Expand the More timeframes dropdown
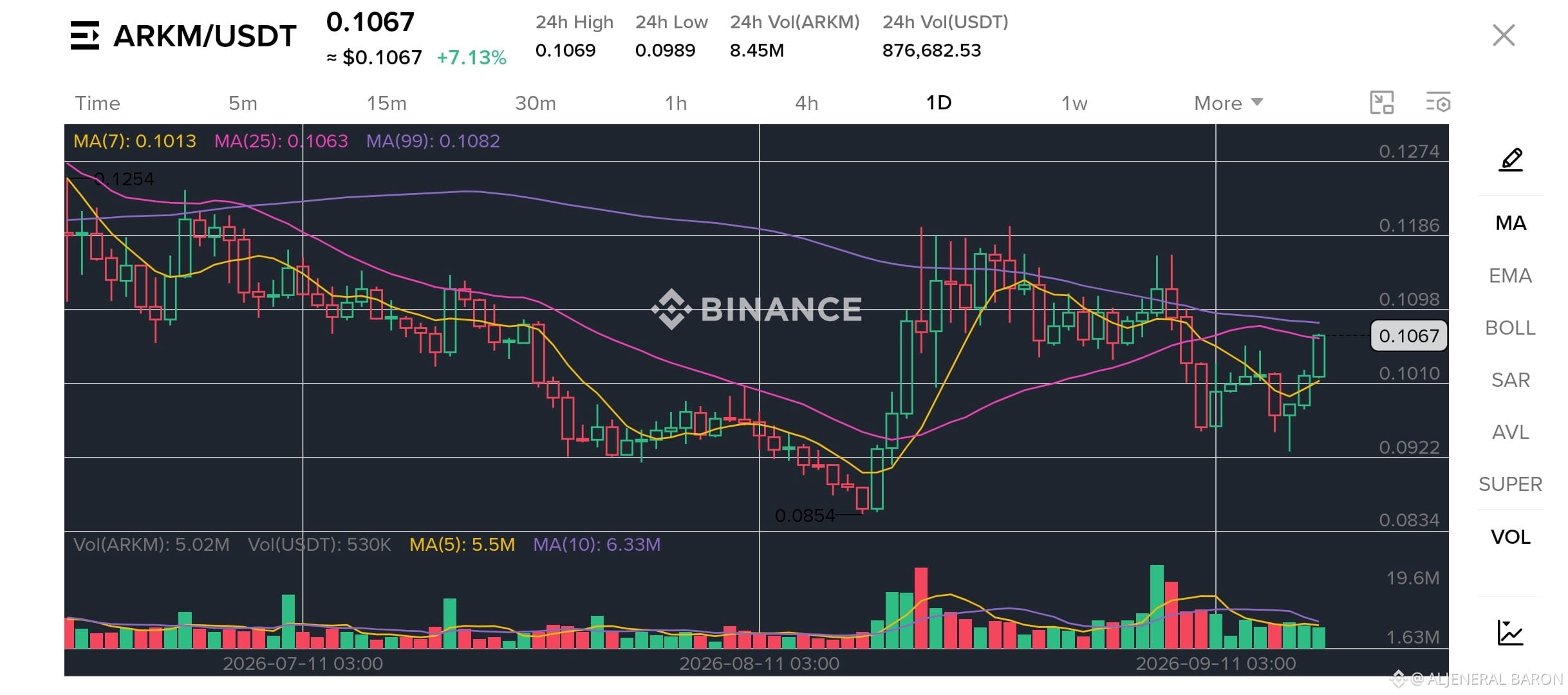Screen dimensions: 1568x695 coord(1228,103)
